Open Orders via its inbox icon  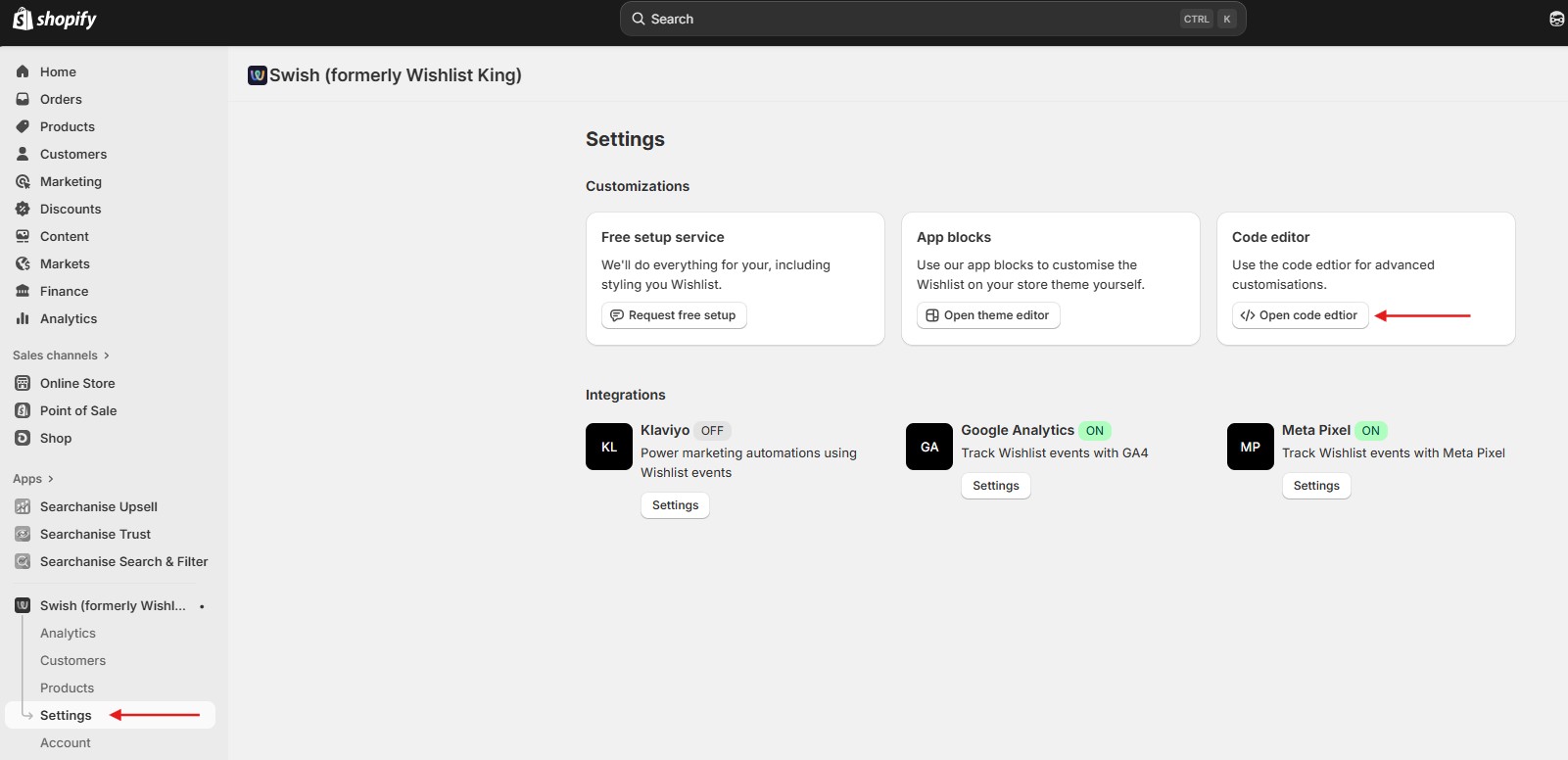tap(23, 99)
